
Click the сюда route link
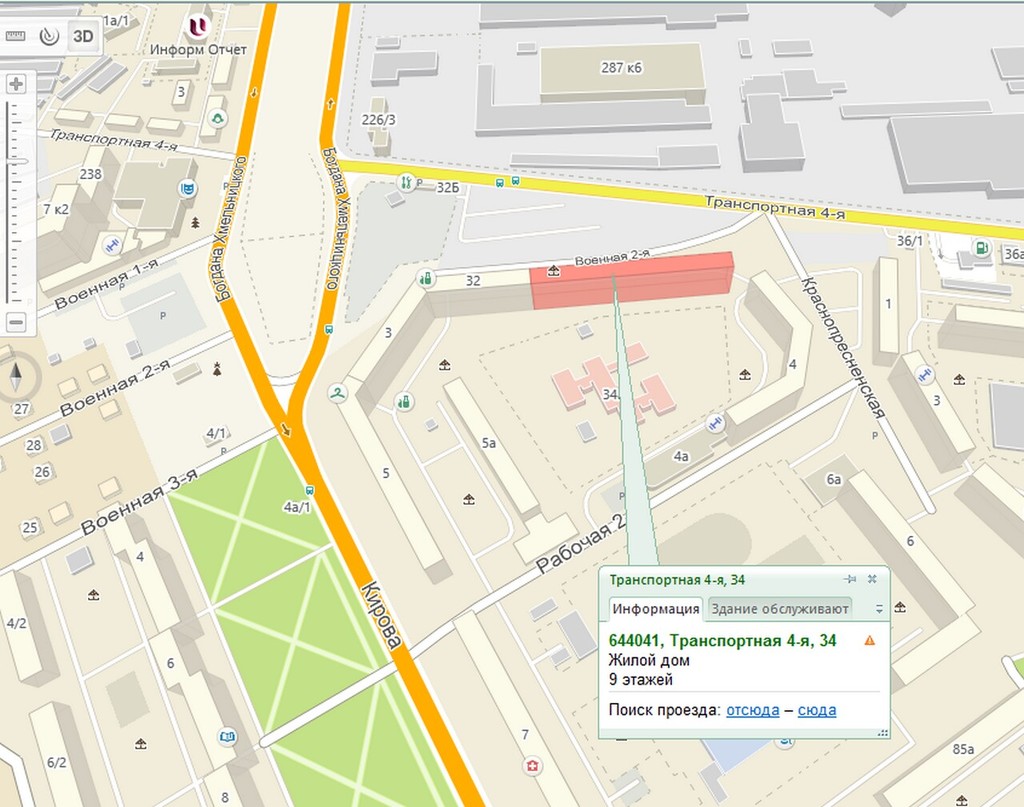(817, 710)
